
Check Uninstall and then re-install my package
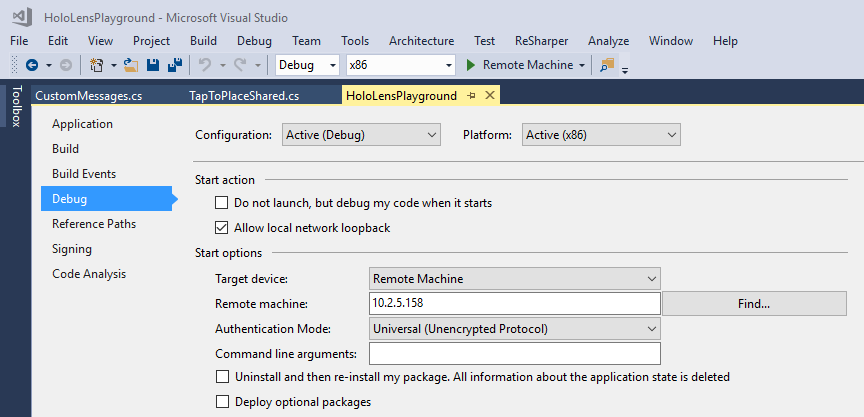pos(222,377)
